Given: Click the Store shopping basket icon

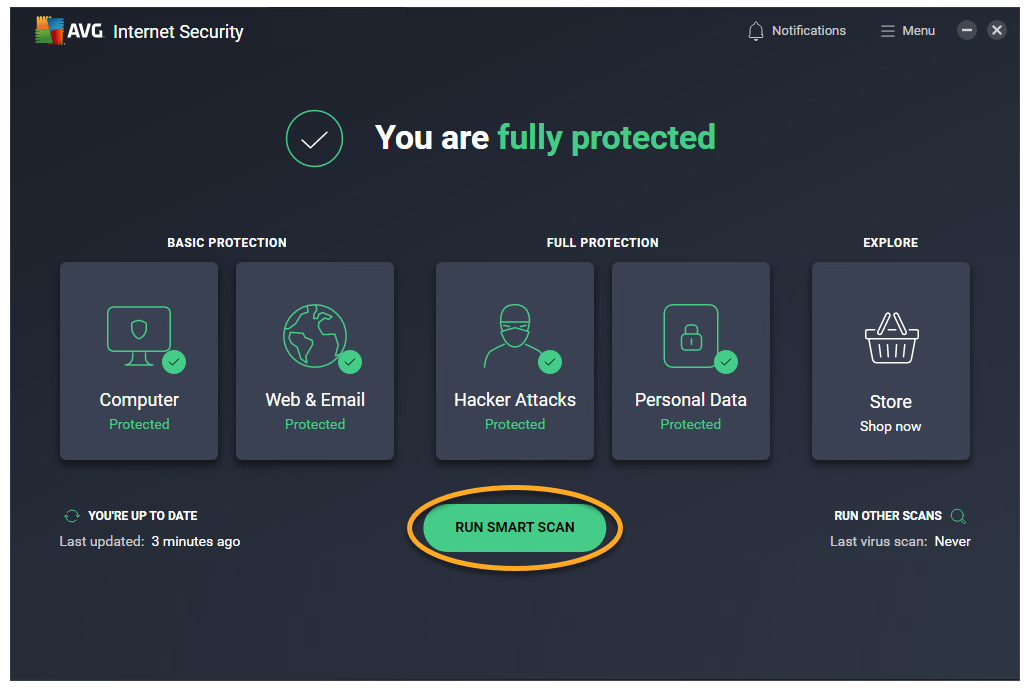Looking at the screenshot, I should (890, 339).
